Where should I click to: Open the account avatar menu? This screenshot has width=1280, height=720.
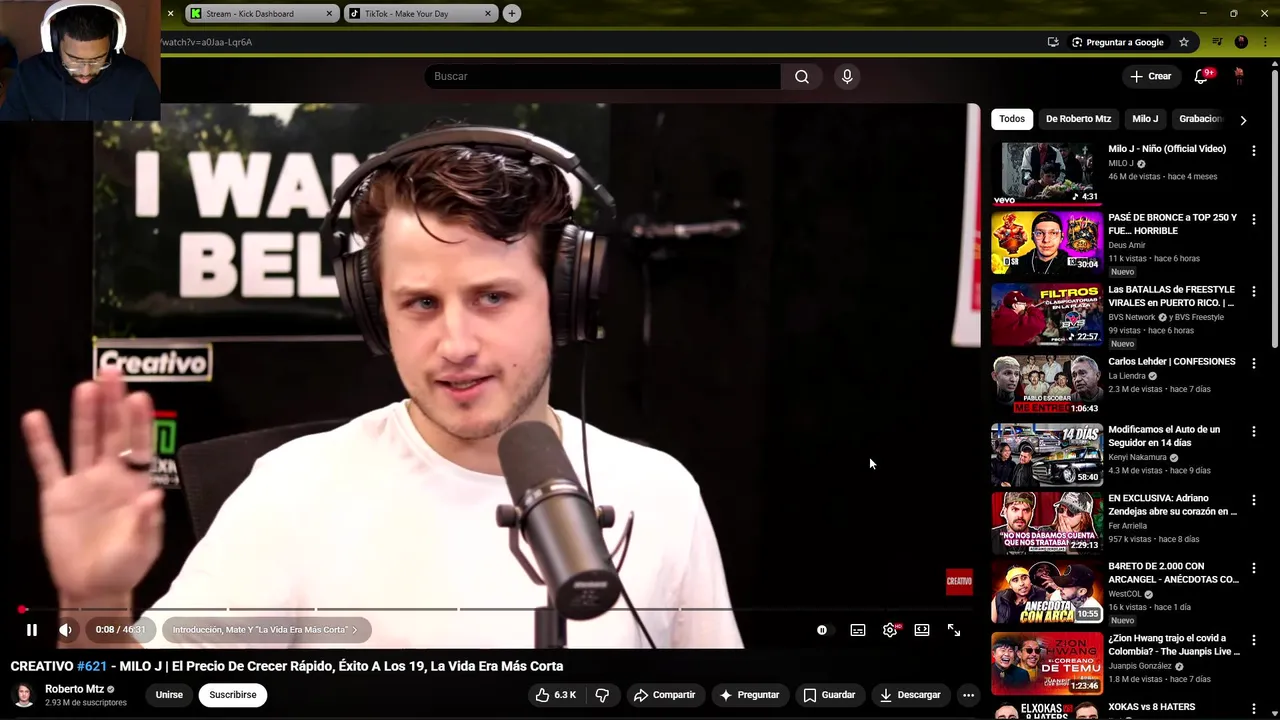point(1239,76)
